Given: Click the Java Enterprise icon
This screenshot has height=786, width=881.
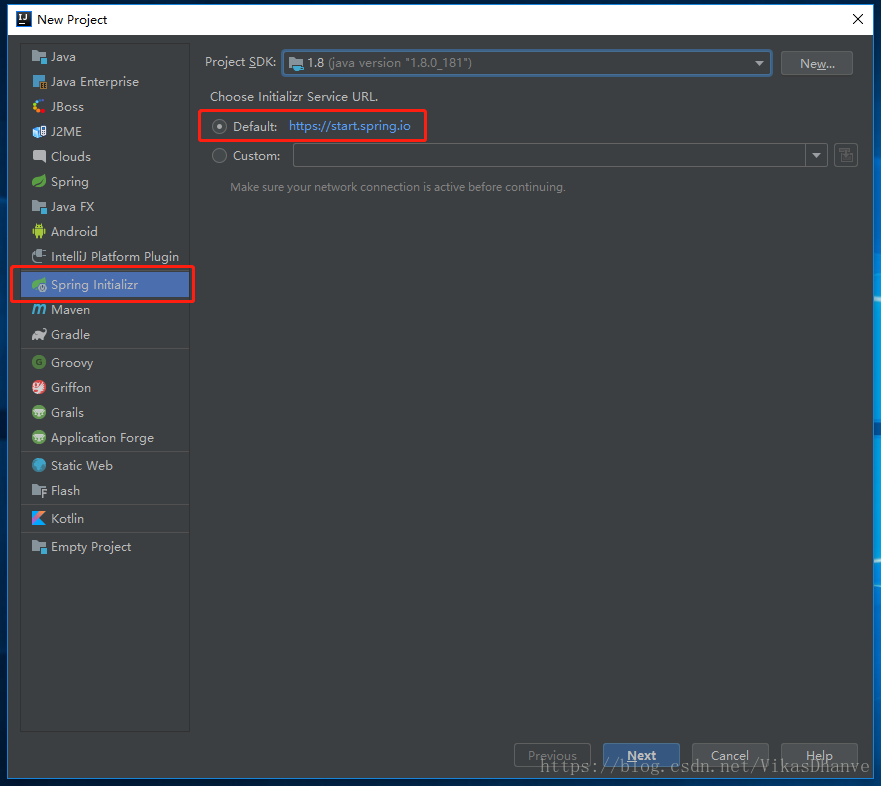Looking at the screenshot, I should point(39,82).
